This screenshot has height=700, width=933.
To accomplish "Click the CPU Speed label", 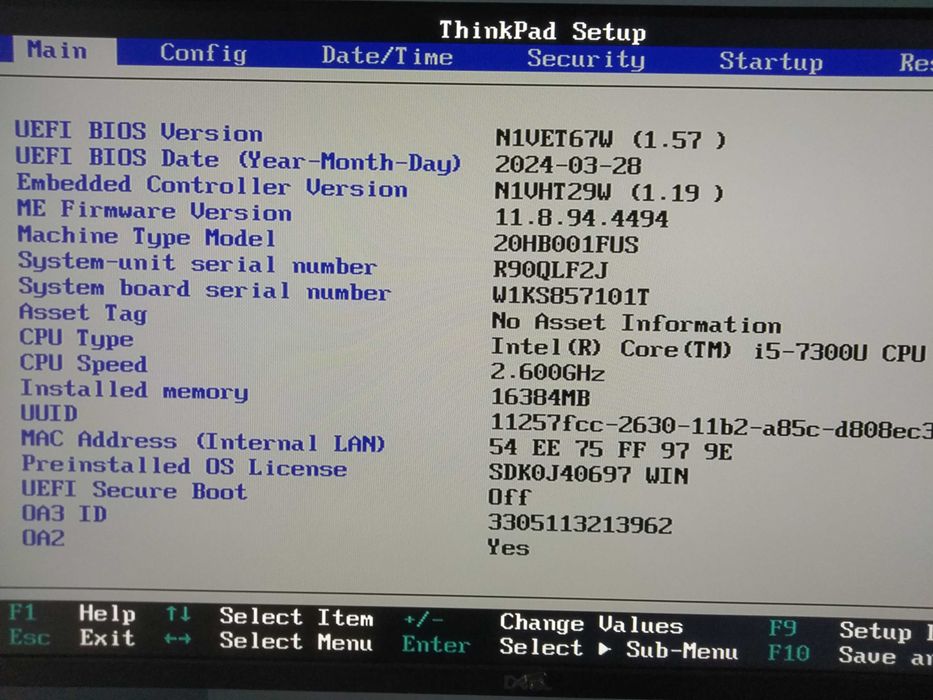I will [x=83, y=363].
